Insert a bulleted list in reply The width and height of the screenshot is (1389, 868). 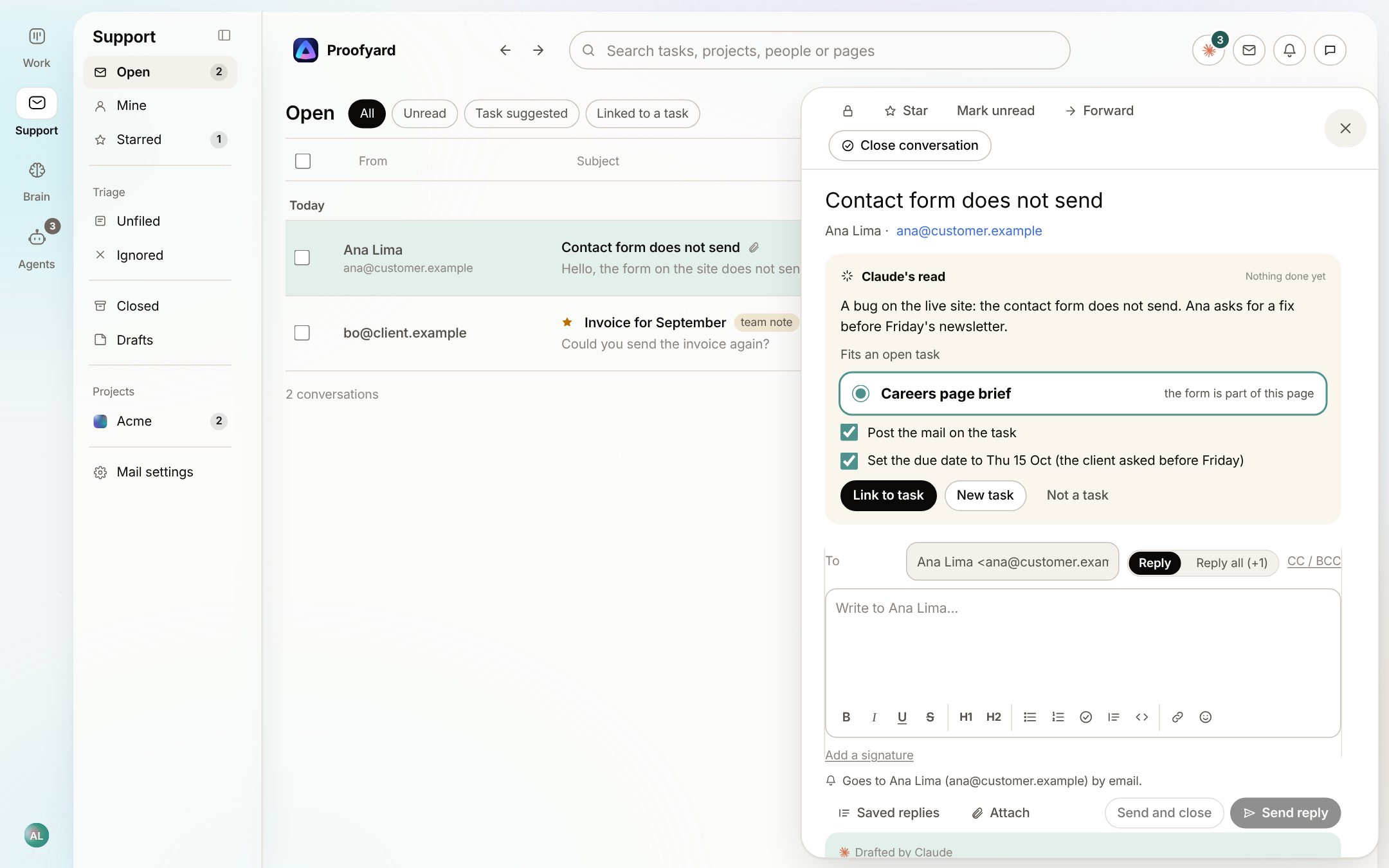(x=1030, y=717)
